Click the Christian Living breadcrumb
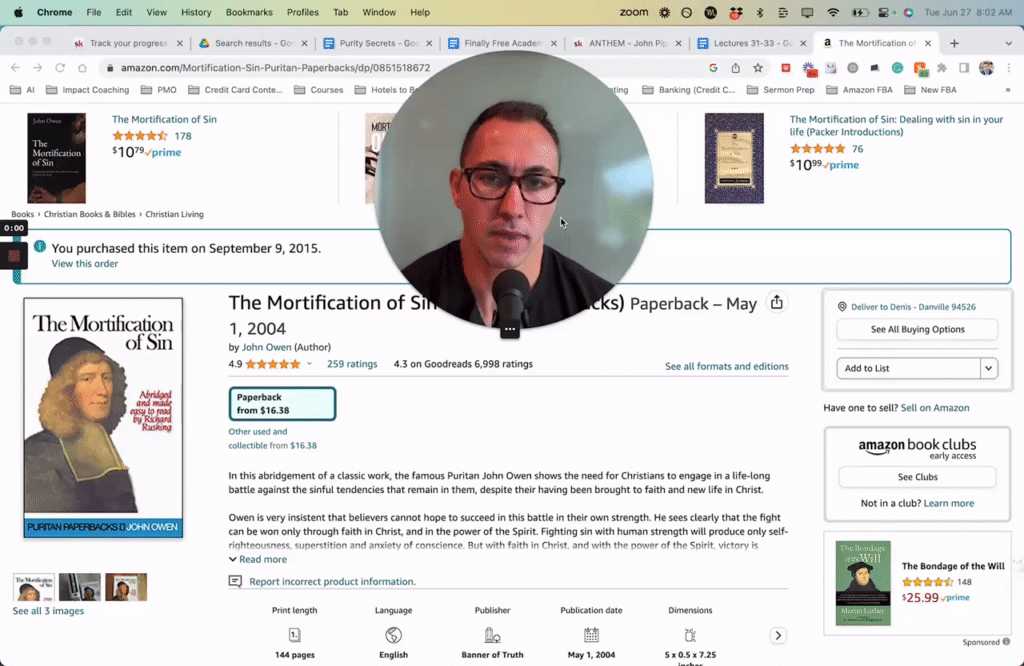 pos(174,214)
